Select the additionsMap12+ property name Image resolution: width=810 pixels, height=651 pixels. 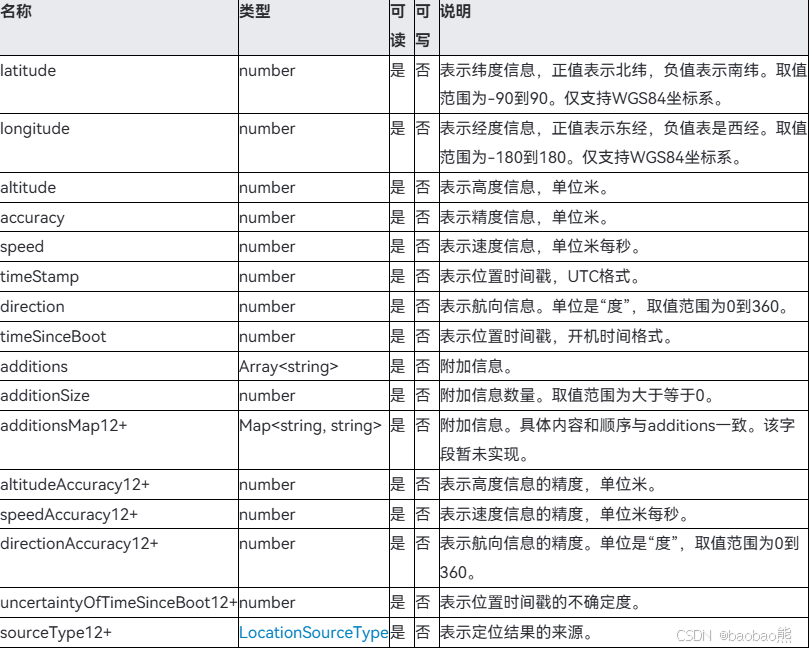(64, 426)
